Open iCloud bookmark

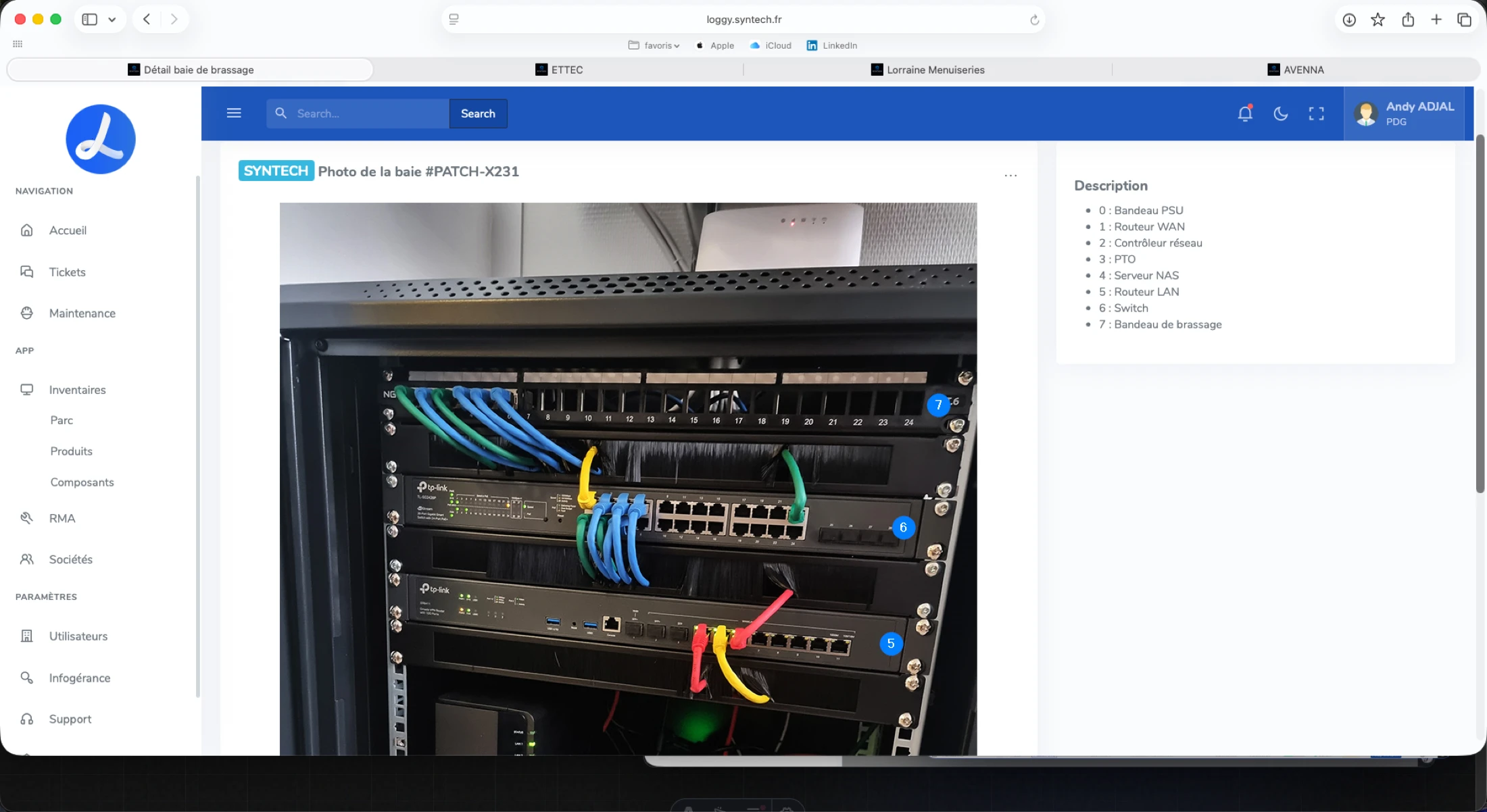click(771, 45)
